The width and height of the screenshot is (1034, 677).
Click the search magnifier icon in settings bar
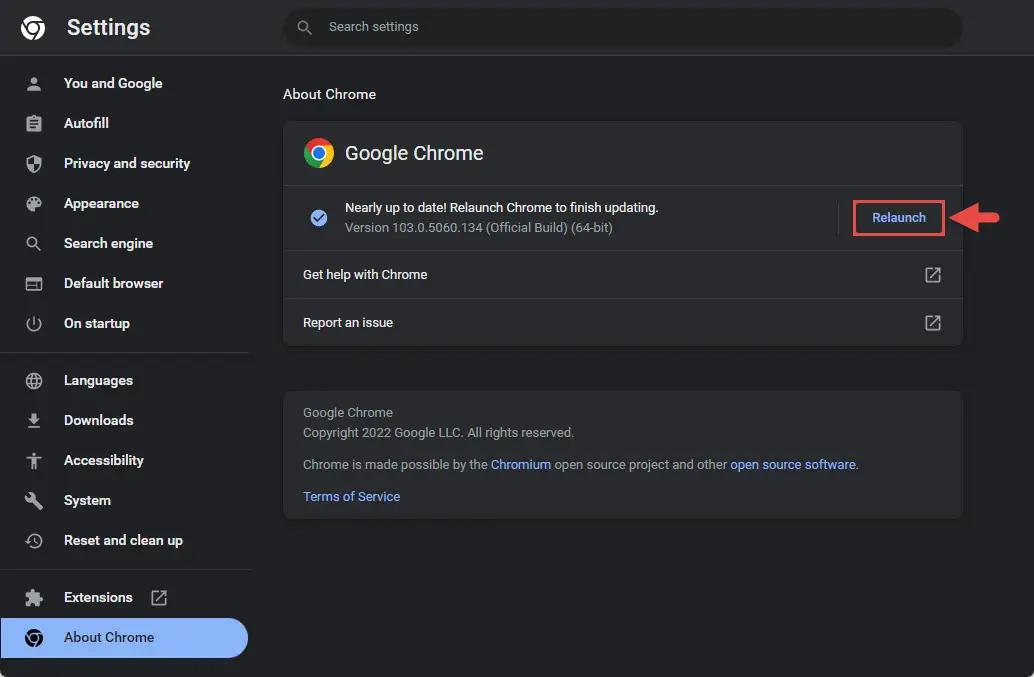(304, 27)
